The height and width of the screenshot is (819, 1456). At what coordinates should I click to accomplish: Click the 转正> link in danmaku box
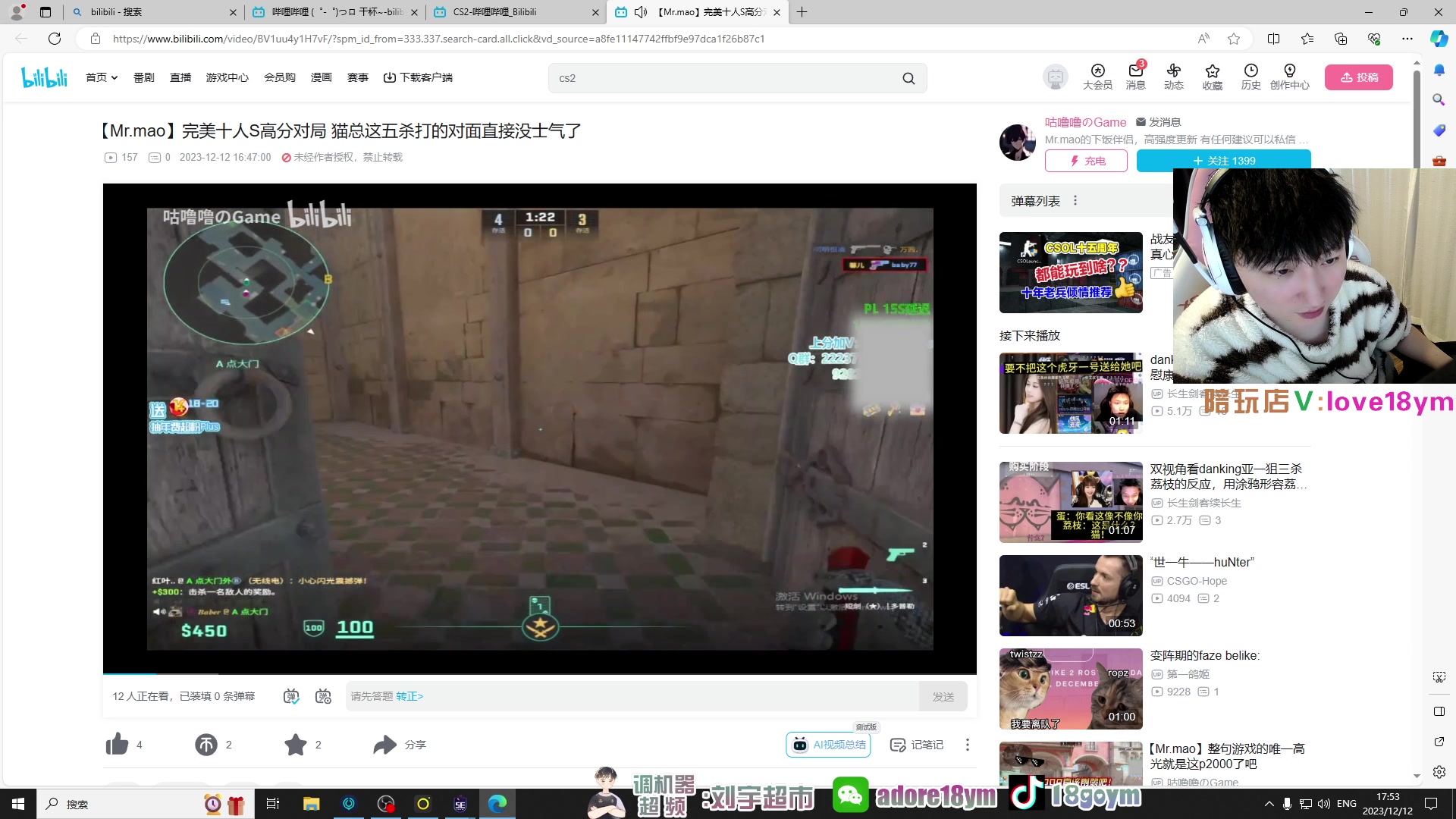409,696
